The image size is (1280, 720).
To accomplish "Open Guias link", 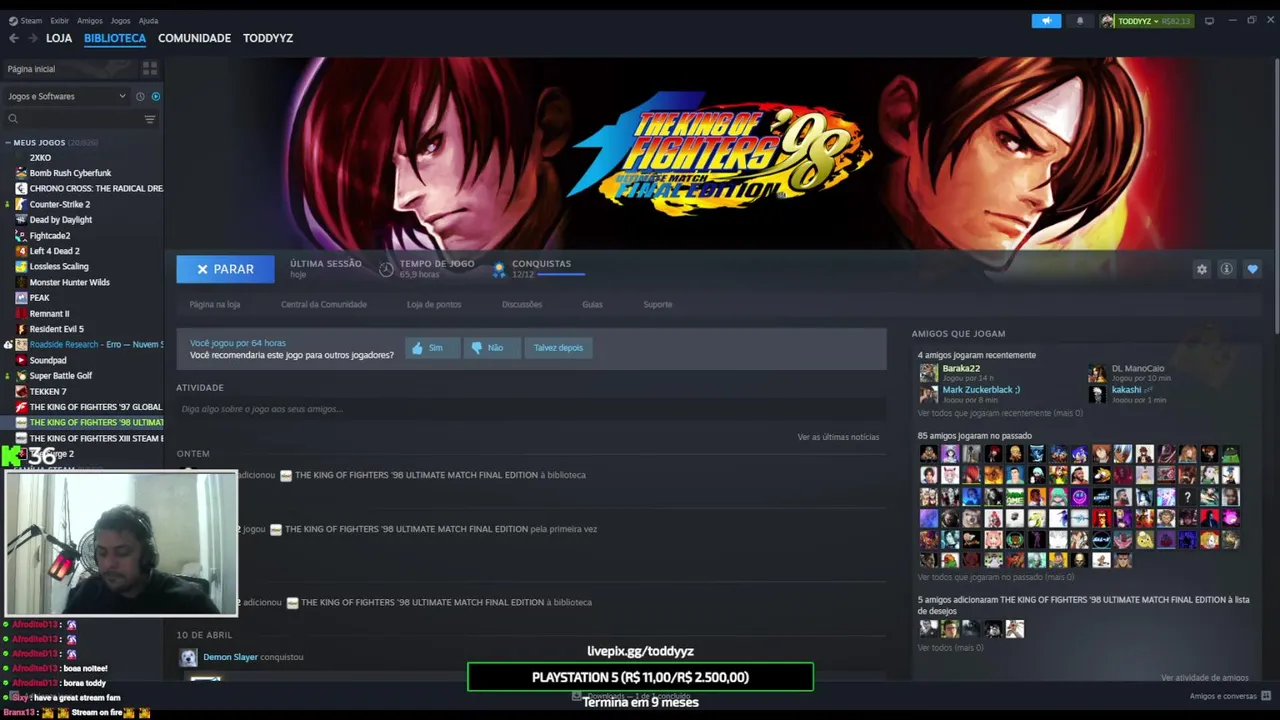I will tap(592, 304).
